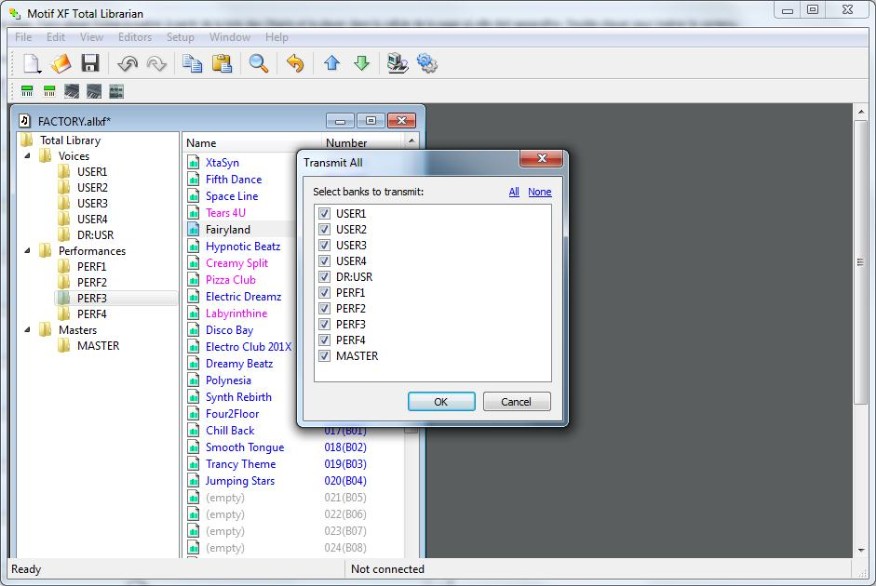Open settings with the blue gears icon
Screen dimensions: 876x586
427,63
